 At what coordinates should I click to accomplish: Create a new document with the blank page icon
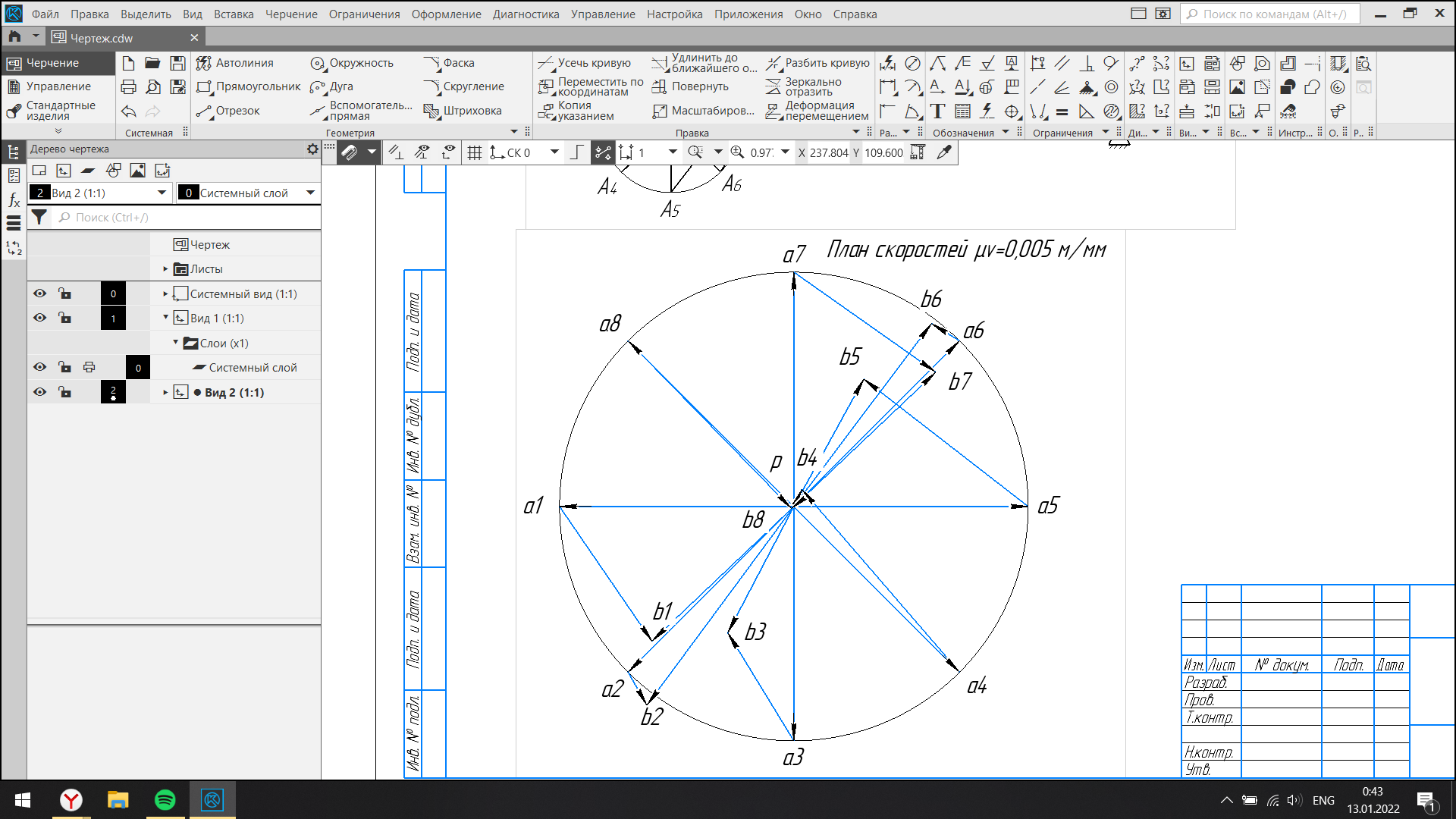tap(128, 64)
